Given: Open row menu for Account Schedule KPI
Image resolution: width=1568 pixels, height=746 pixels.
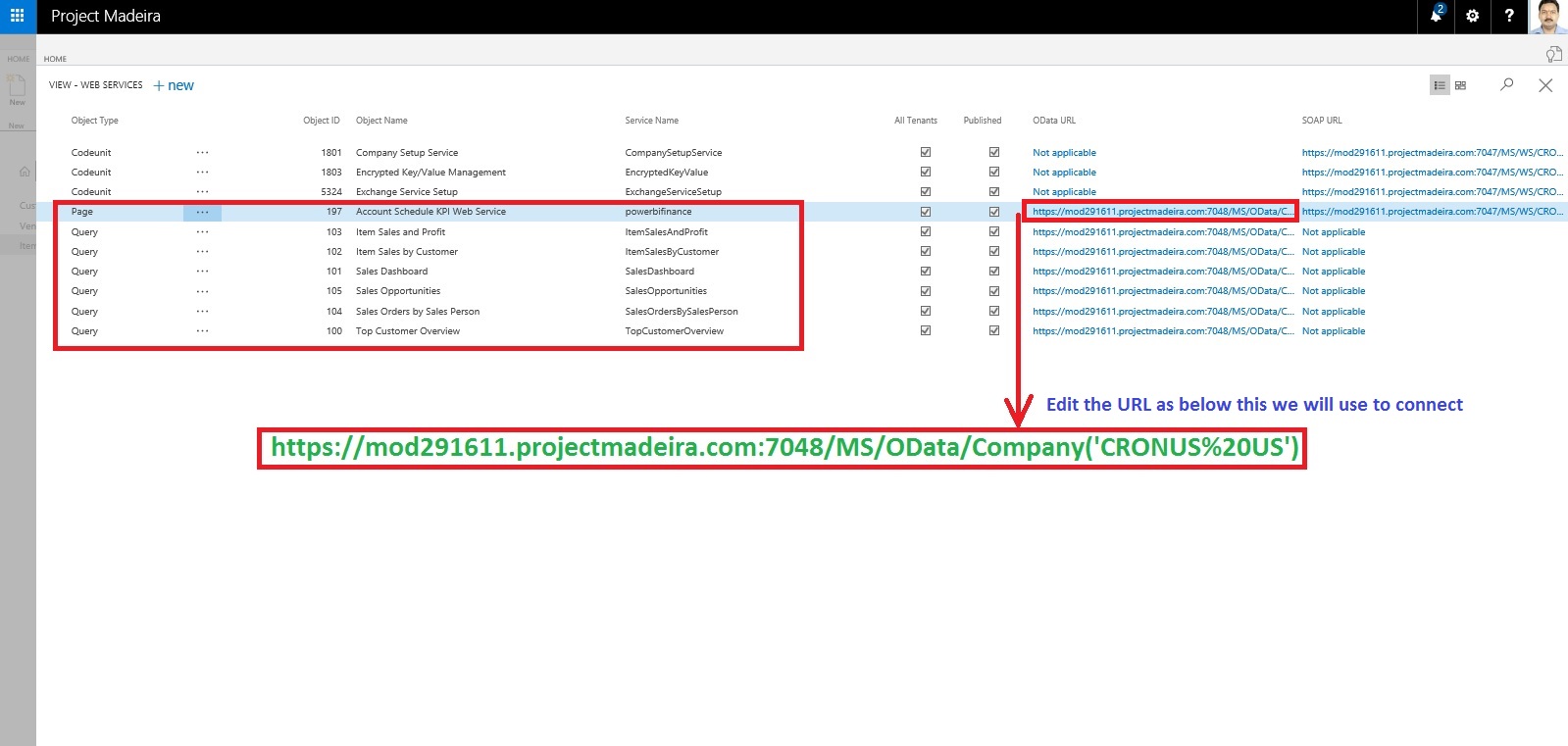Looking at the screenshot, I should (x=202, y=212).
